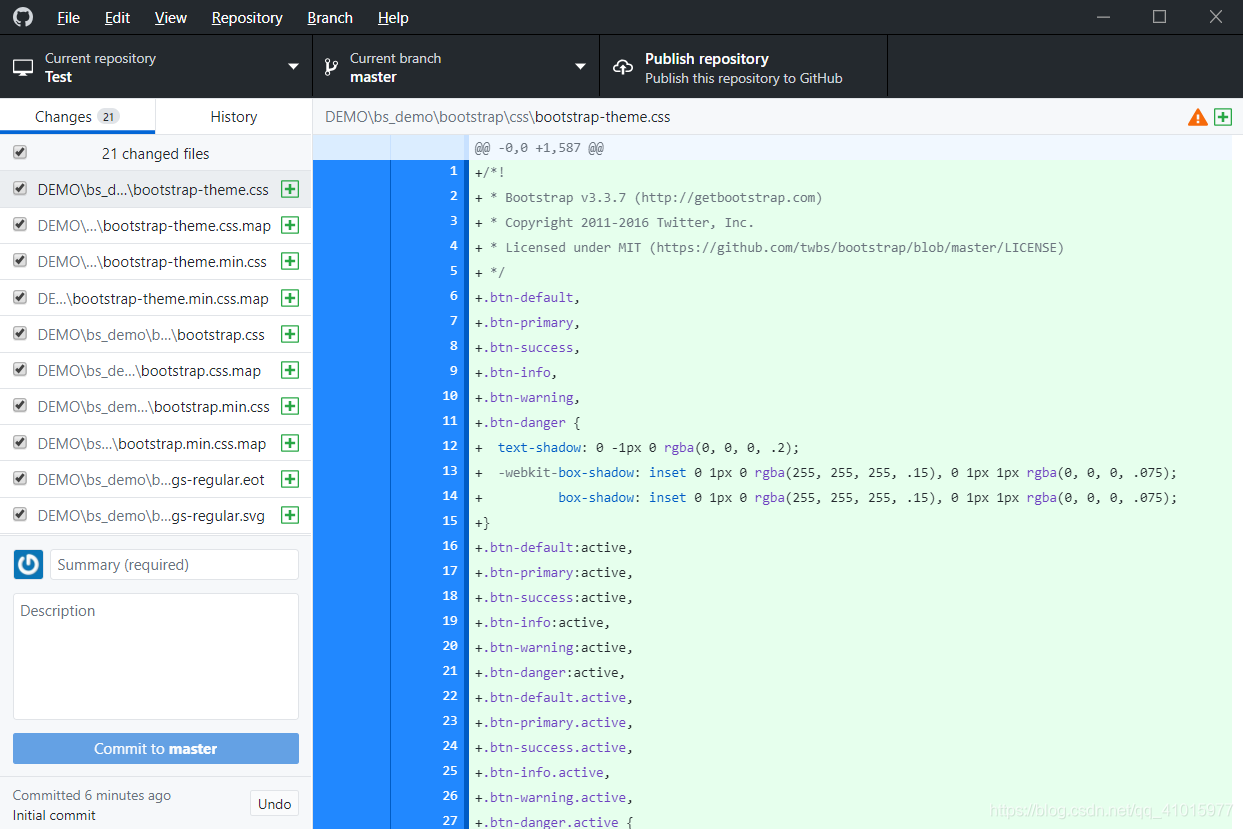This screenshot has width=1243, height=829.
Task: Uncheck the gs-regular.eot file checkbox
Action: 20,478
